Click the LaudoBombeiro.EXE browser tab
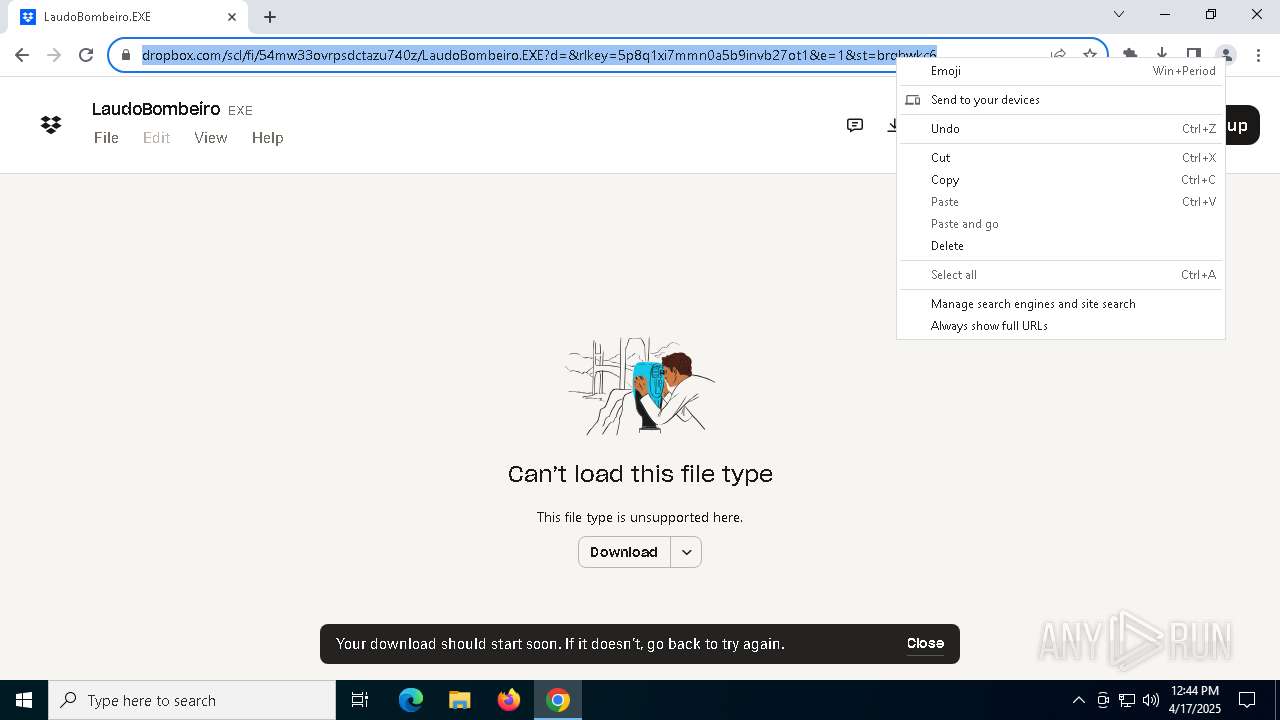The width and height of the screenshot is (1280, 720). tap(130, 17)
